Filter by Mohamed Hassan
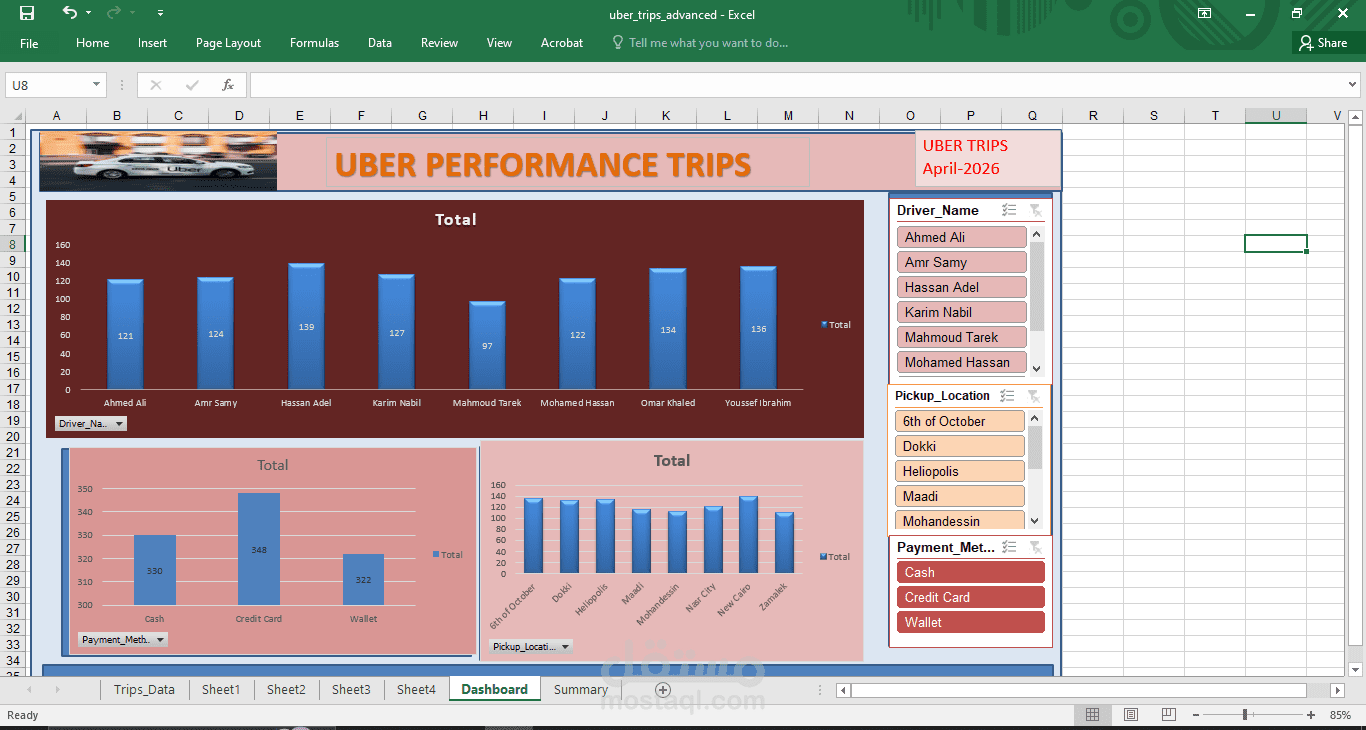Image resolution: width=1366 pixels, height=730 pixels. click(x=962, y=362)
